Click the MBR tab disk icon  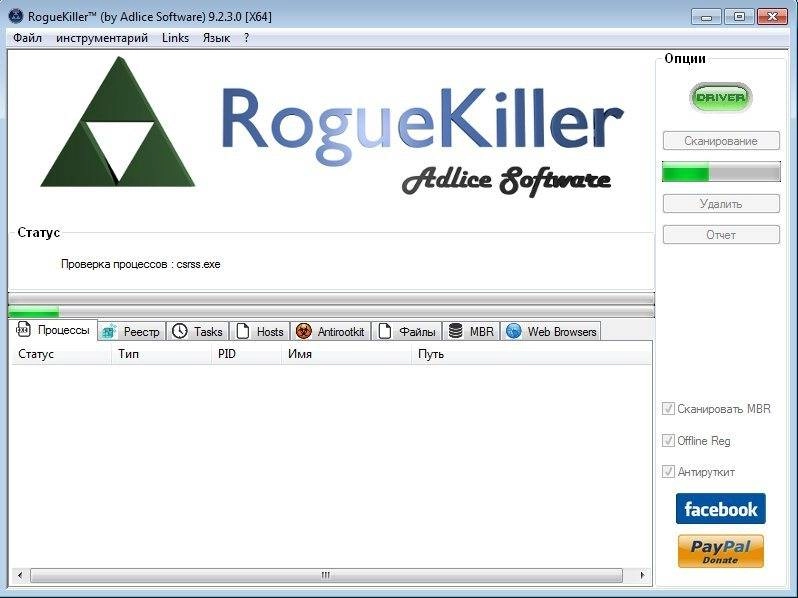455,331
